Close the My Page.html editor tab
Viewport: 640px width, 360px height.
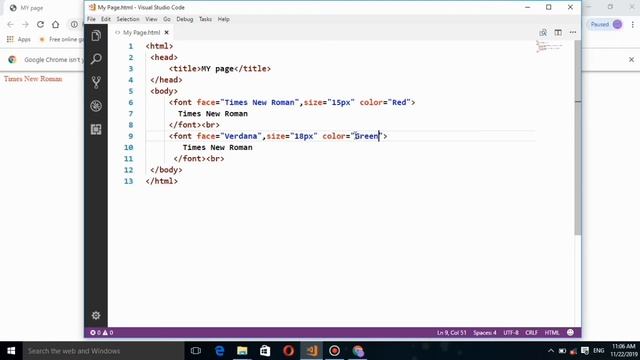167,33
